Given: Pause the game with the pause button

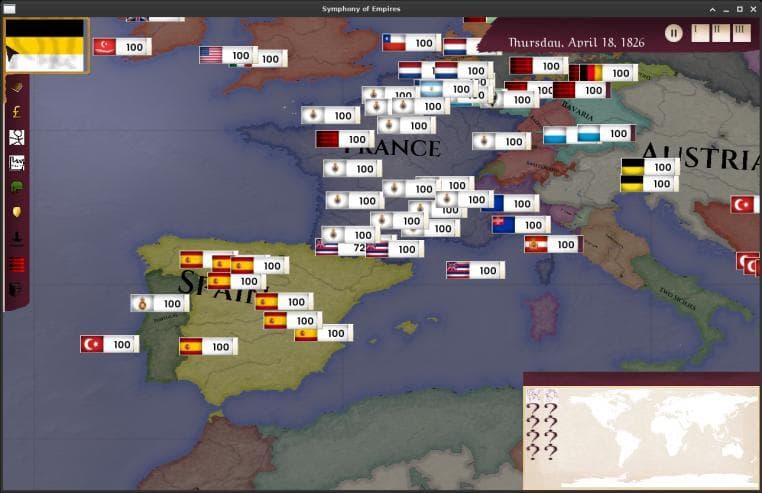Looking at the screenshot, I should 674,33.
